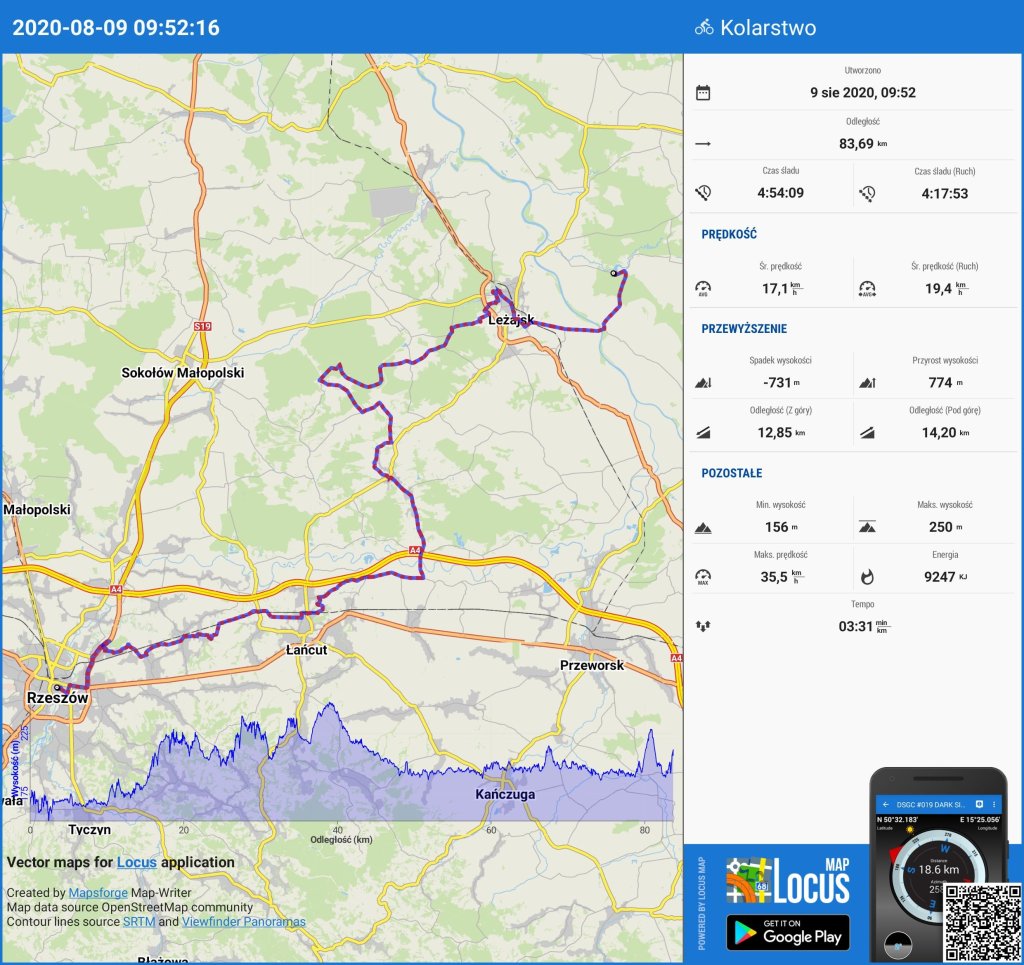Viewport: 1024px width, 965px height.
Task: Click the pace arrows icon beside 03:31
Action: (x=703, y=626)
